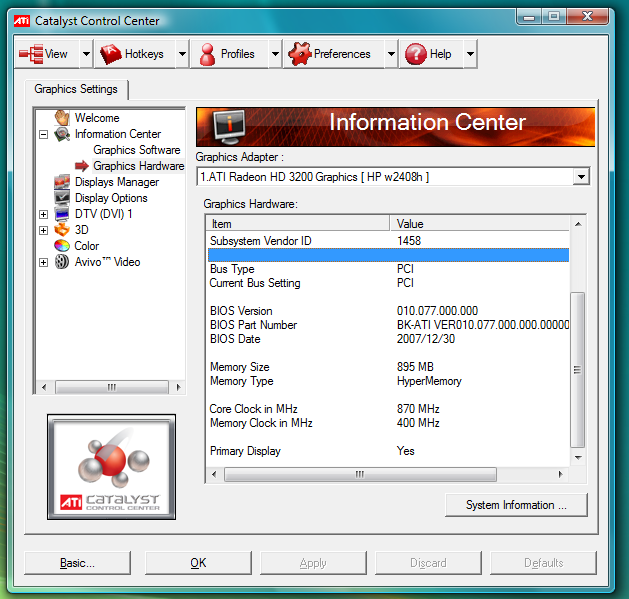Select Graphics Hardware in the tree
Viewport: 629px width, 599px height.
click(x=138, y=166)
